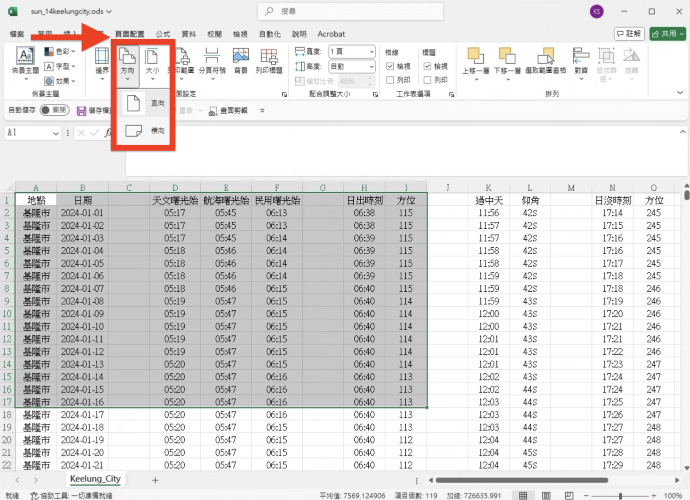Open the 配合調整大小 dialog launcher
Image resolution: width=690 pixels, height=500 pixels.
375,94
